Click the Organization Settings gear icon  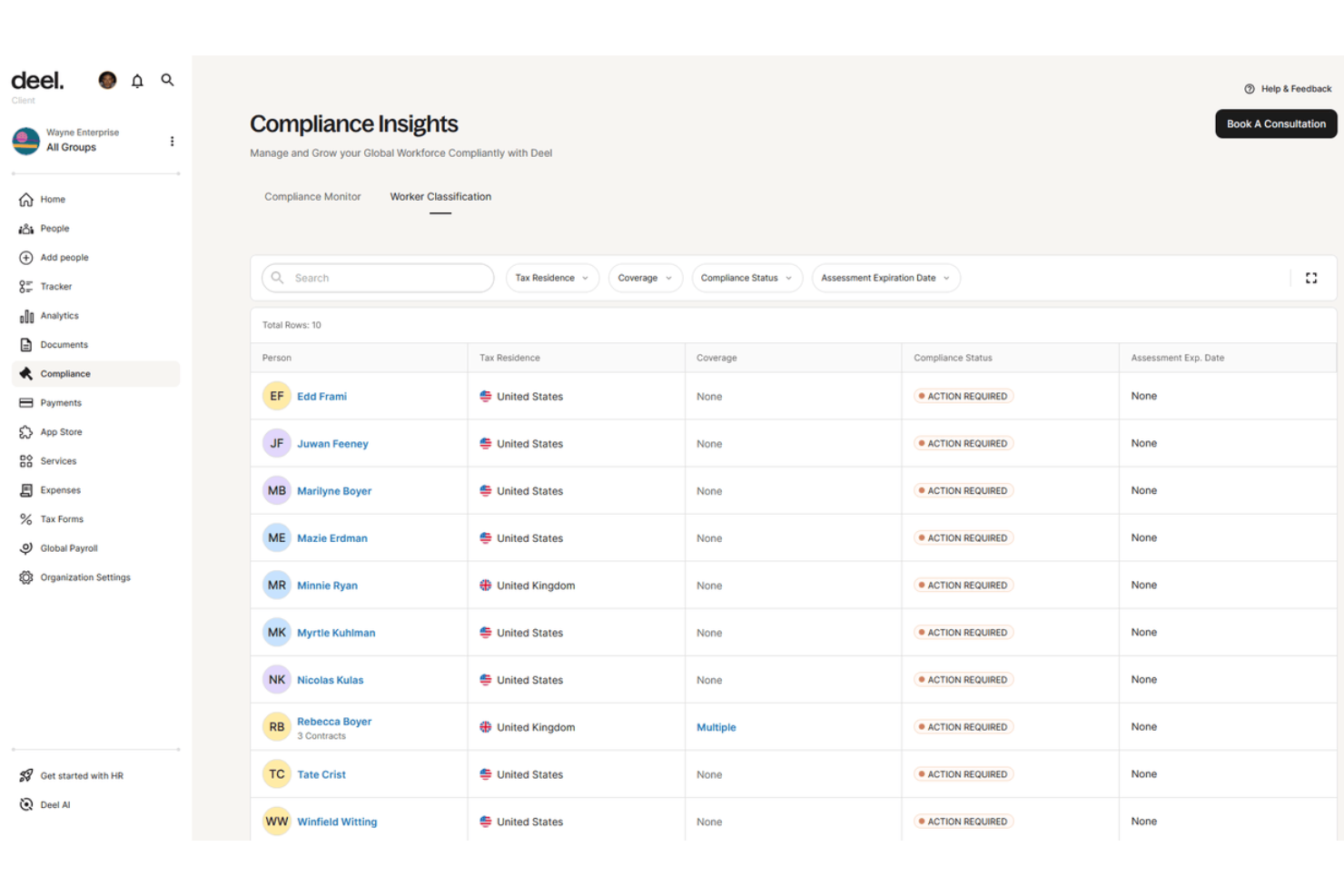tap(26, 577)
